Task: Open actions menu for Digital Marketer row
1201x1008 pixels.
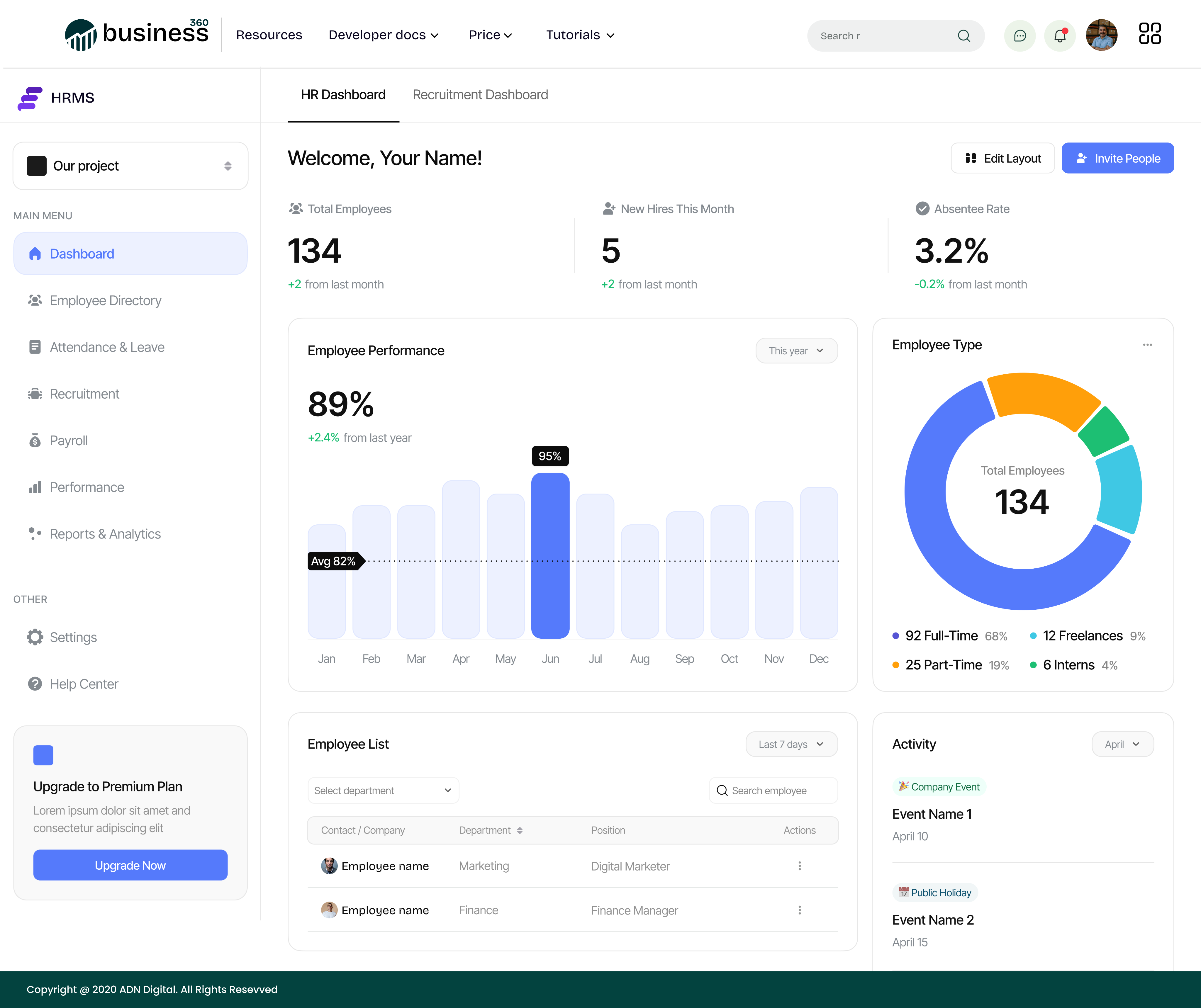Action: click(x=800, y=866)
